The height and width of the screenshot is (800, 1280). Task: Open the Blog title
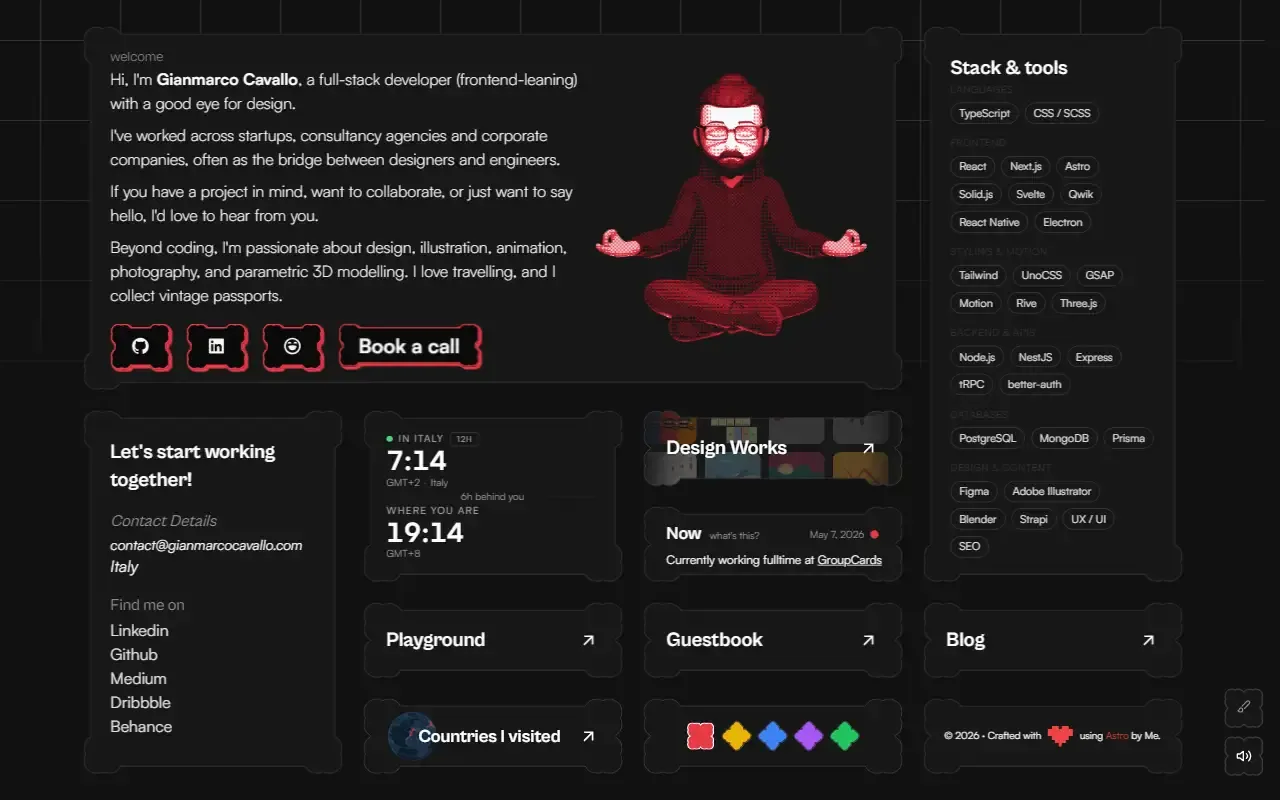coord(965,640)
